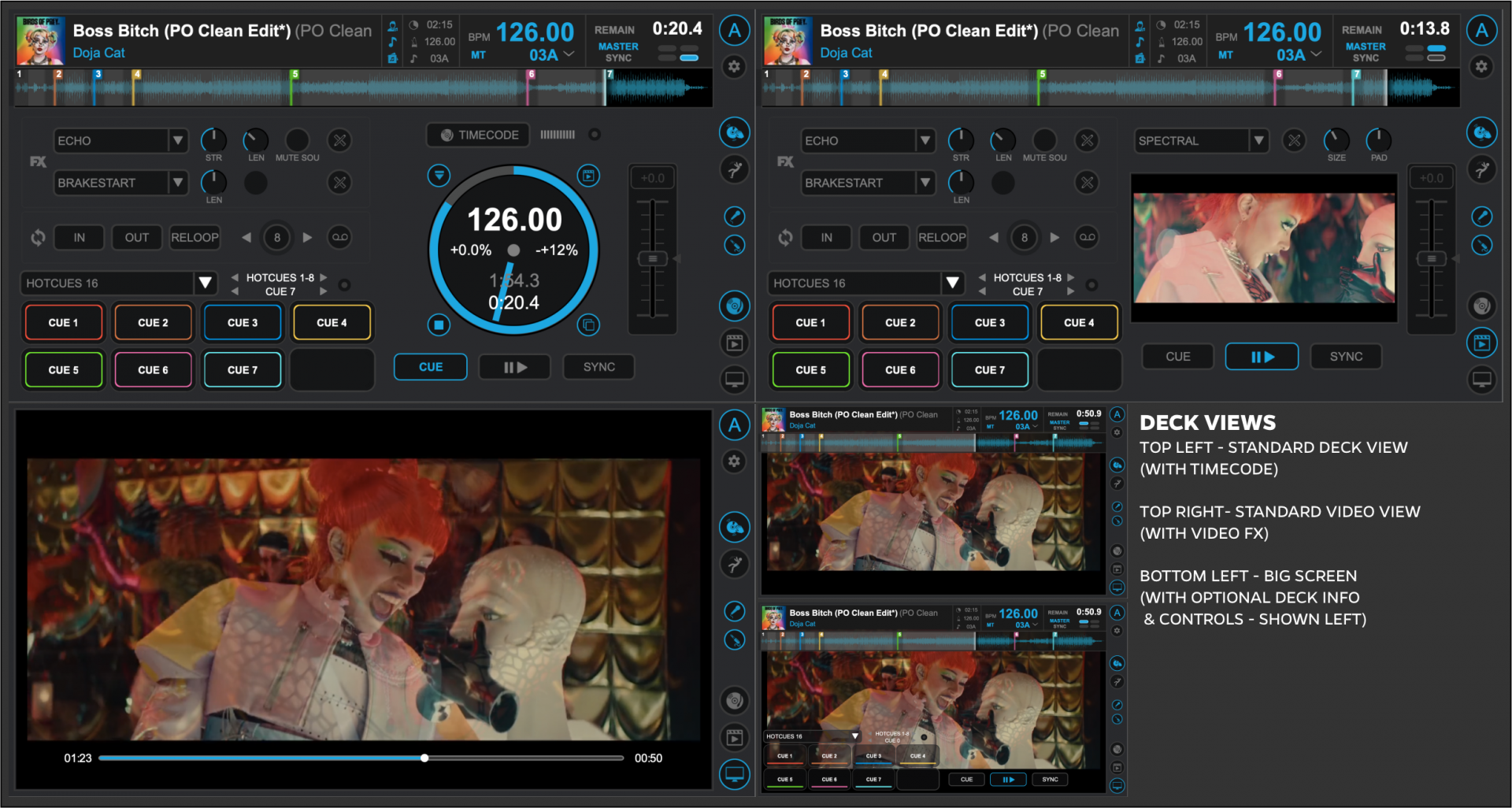Toggle MT master tempo in top-left deck
Screen dimensions: 1512x808
[x=478, y=55]
